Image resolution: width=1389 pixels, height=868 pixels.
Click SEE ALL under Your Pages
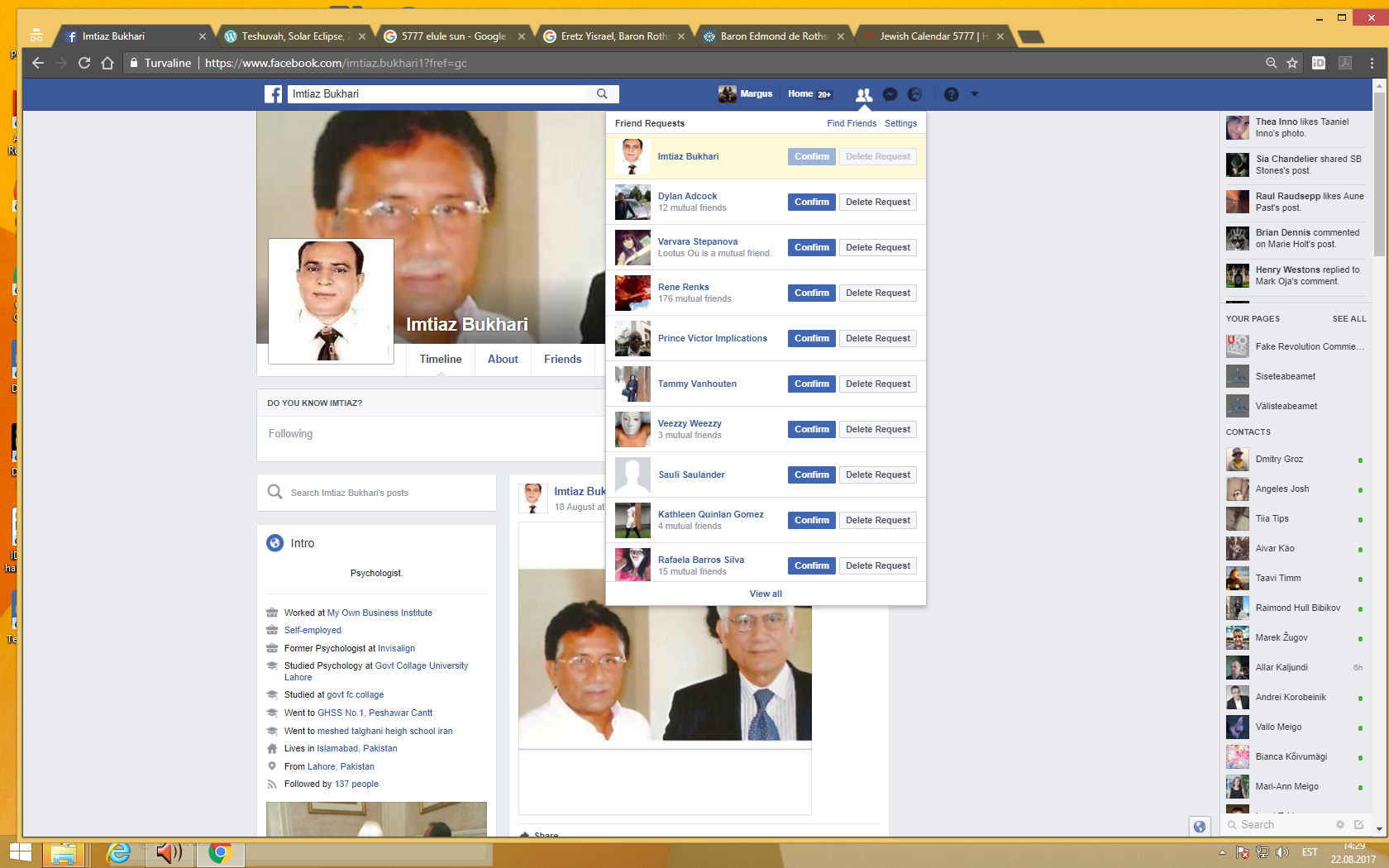1349,319
